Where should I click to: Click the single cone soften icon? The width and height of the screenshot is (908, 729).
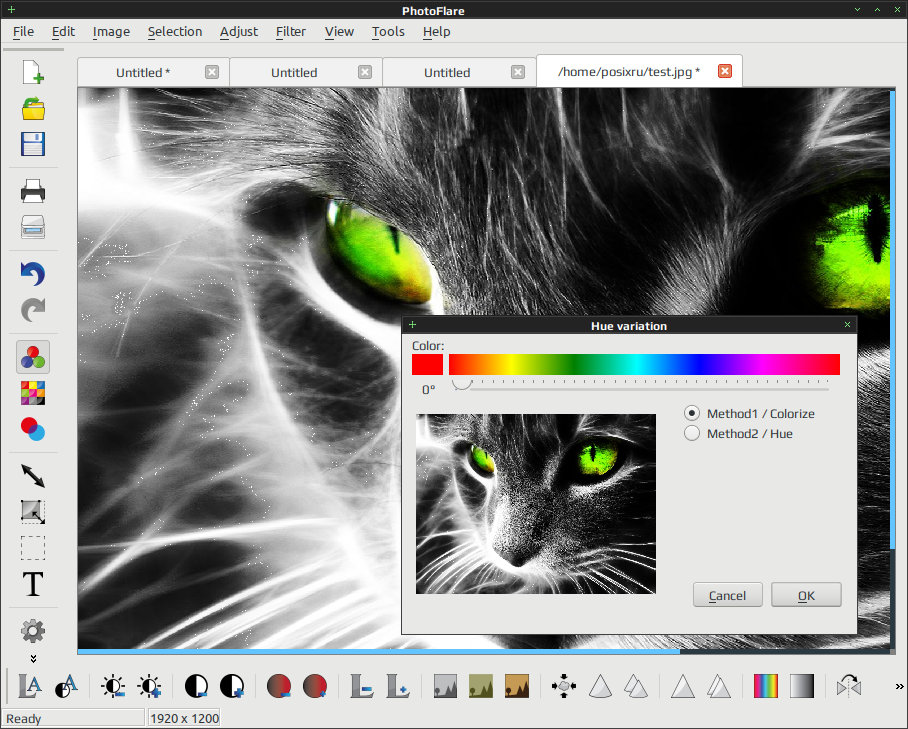(x=600, y=686)
